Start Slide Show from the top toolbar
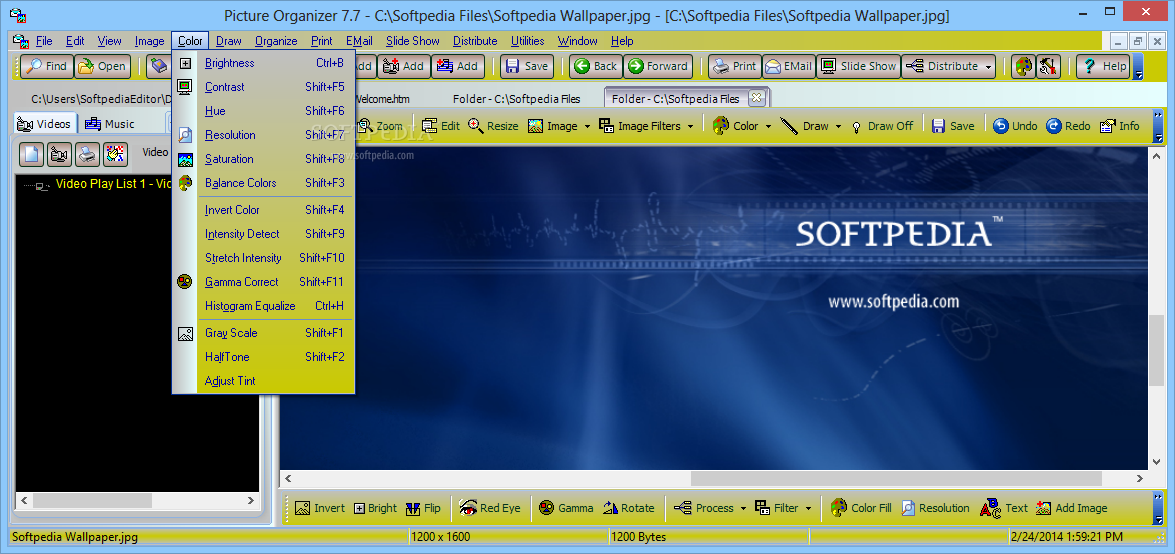Image resolution: width=1175 pixels, height=554 pixels. pyautogui.click(x=859, y=66)
